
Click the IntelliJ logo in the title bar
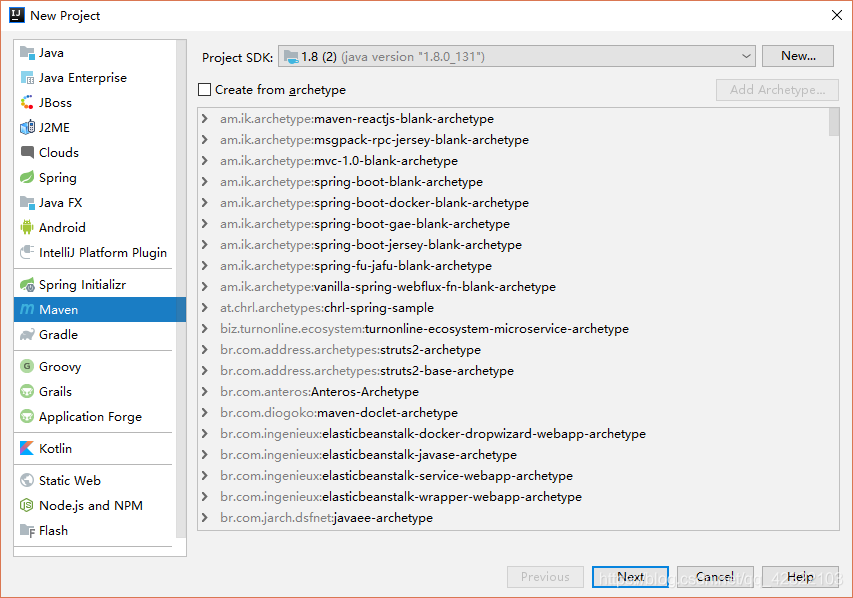click(17, 15)
